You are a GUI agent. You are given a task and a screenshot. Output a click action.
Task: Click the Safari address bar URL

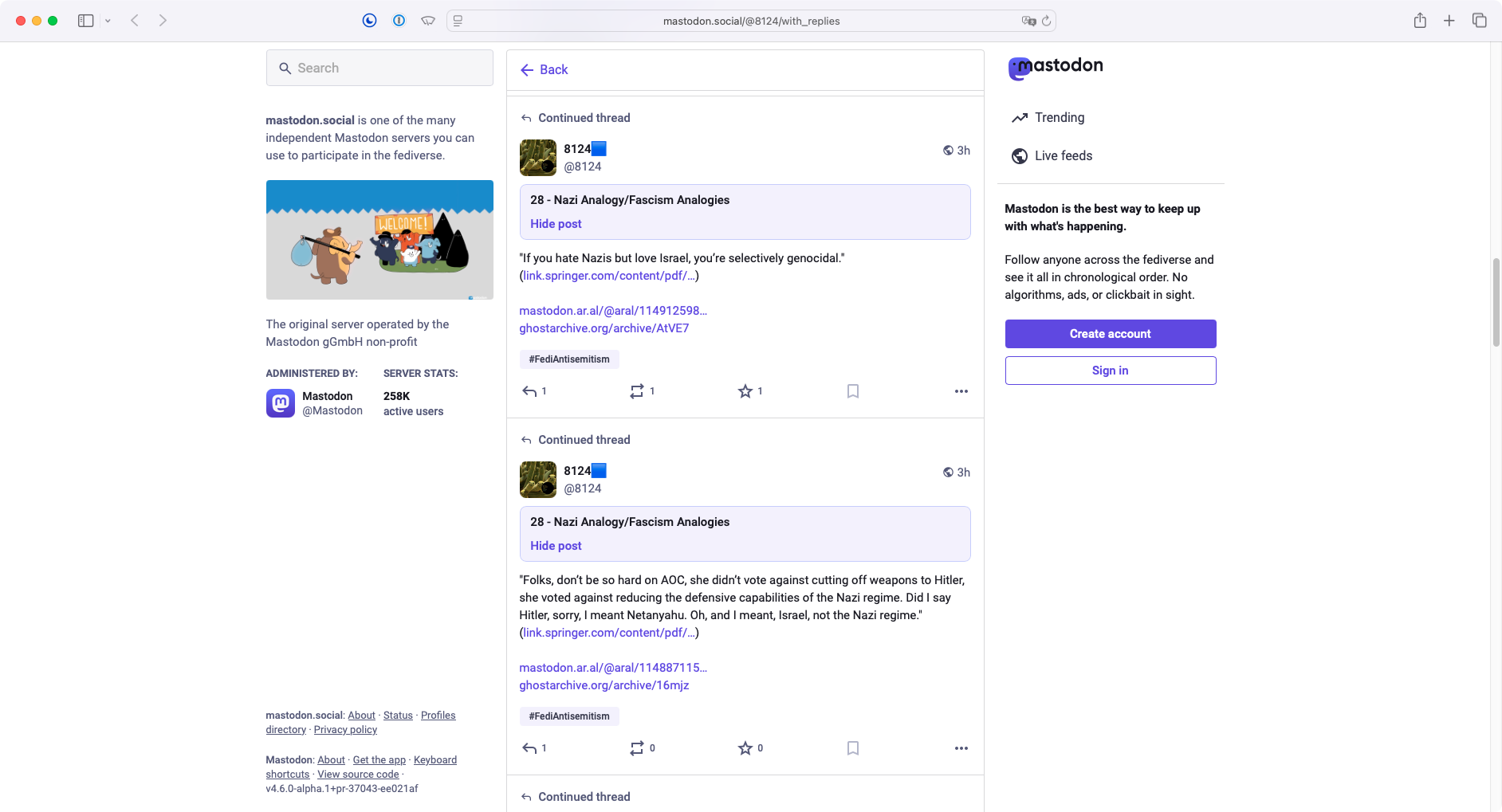click(751, 21)
